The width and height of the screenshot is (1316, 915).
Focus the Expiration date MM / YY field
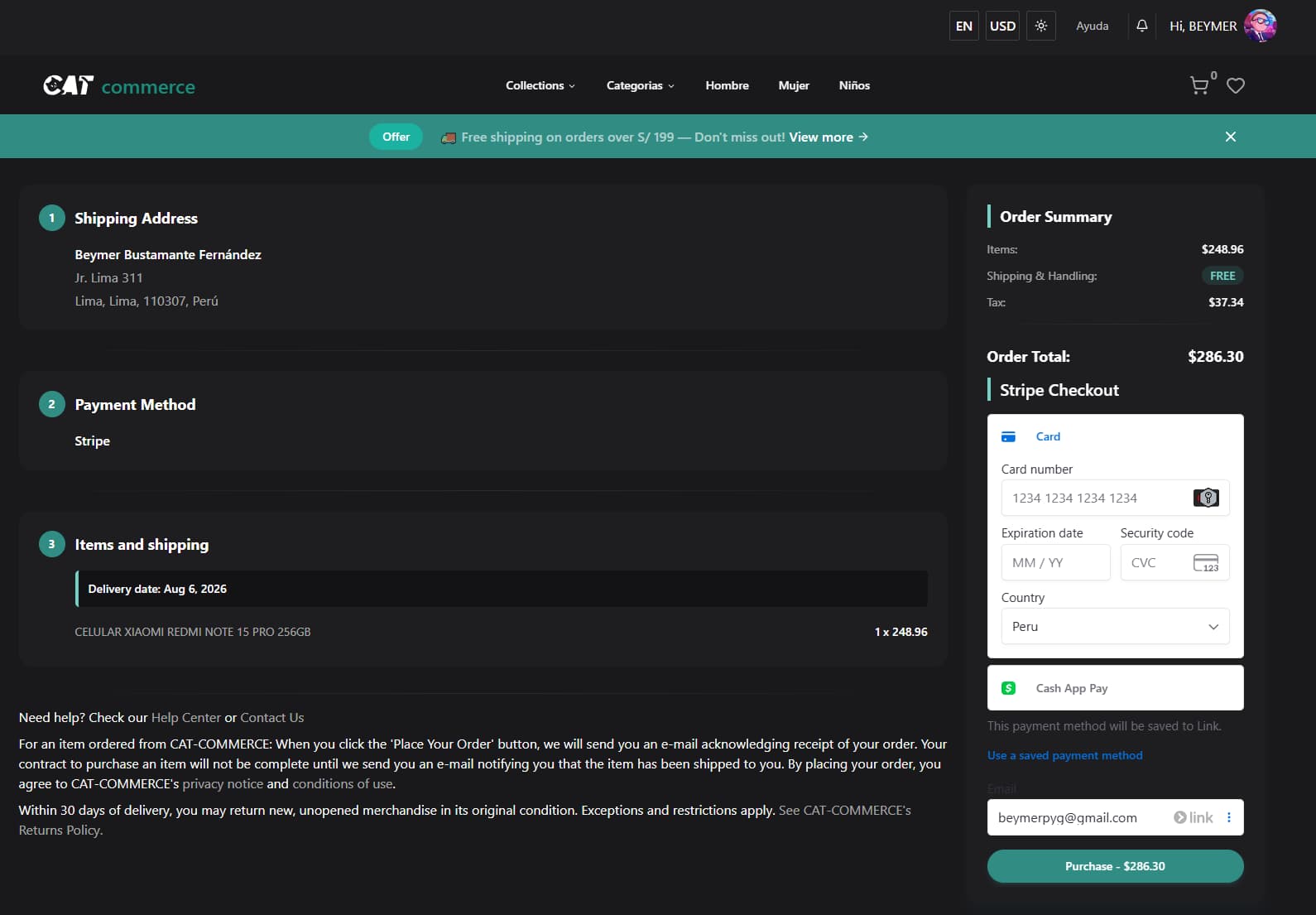point(1055,563)
